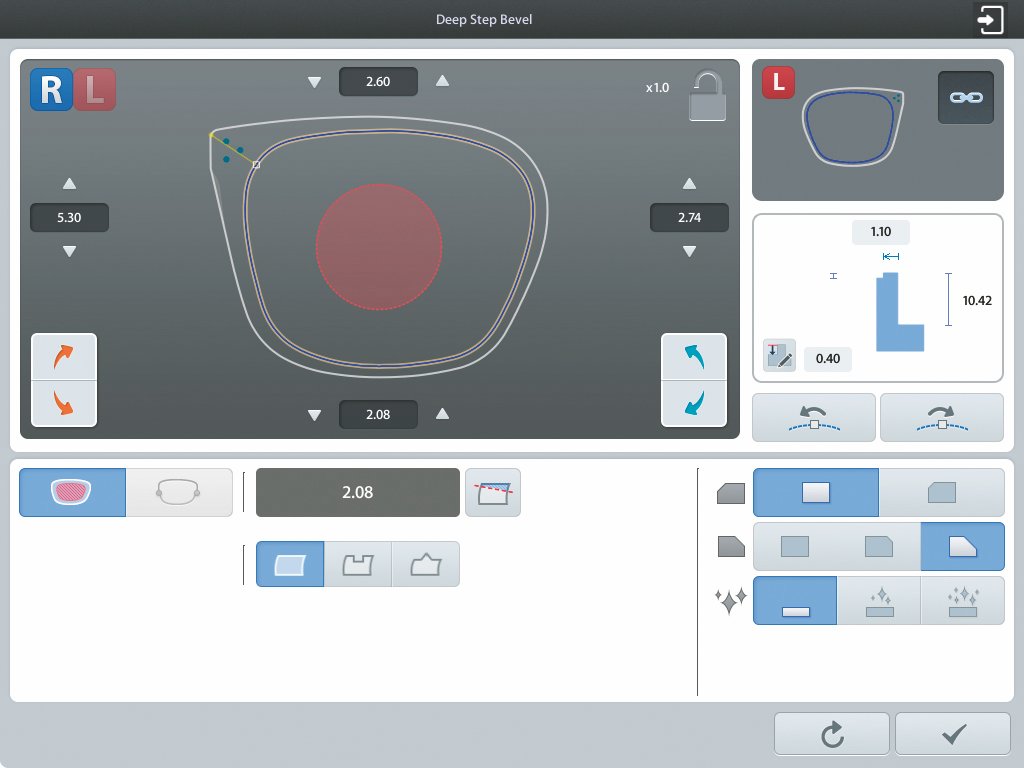
Task: Toggle the padlock zoom lock icon
Action: pyautogui.click(x=707, y=96)
